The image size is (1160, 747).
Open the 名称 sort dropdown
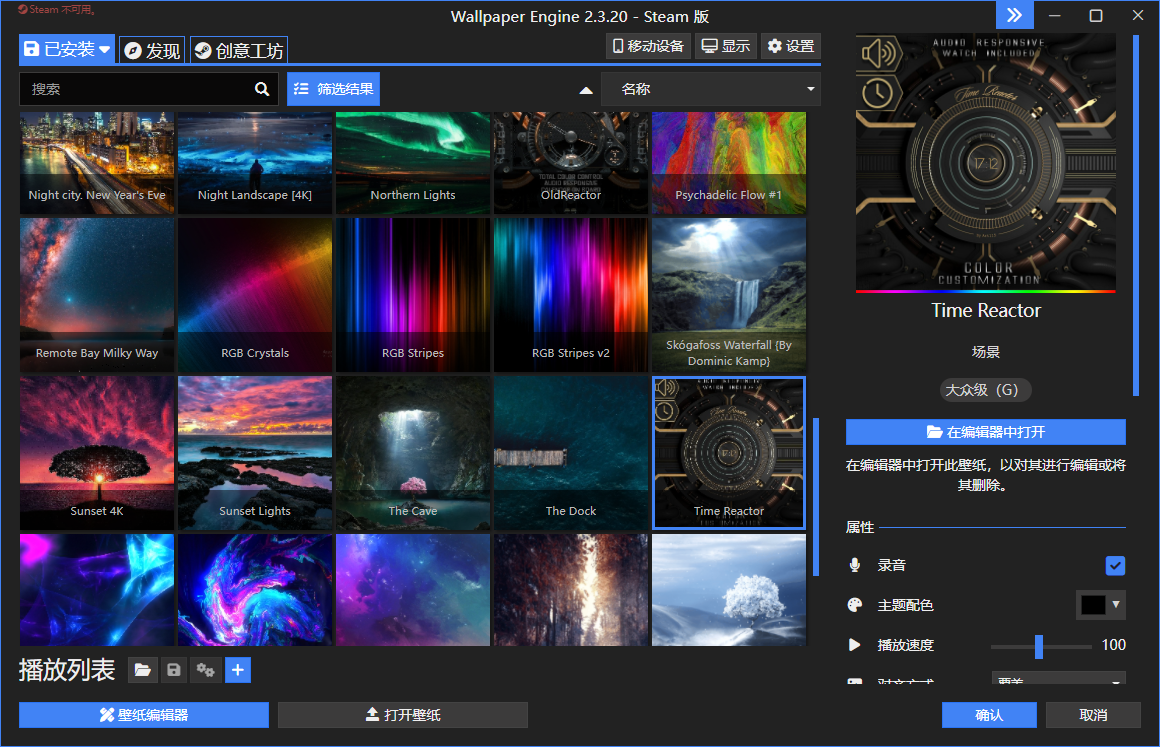711,89
